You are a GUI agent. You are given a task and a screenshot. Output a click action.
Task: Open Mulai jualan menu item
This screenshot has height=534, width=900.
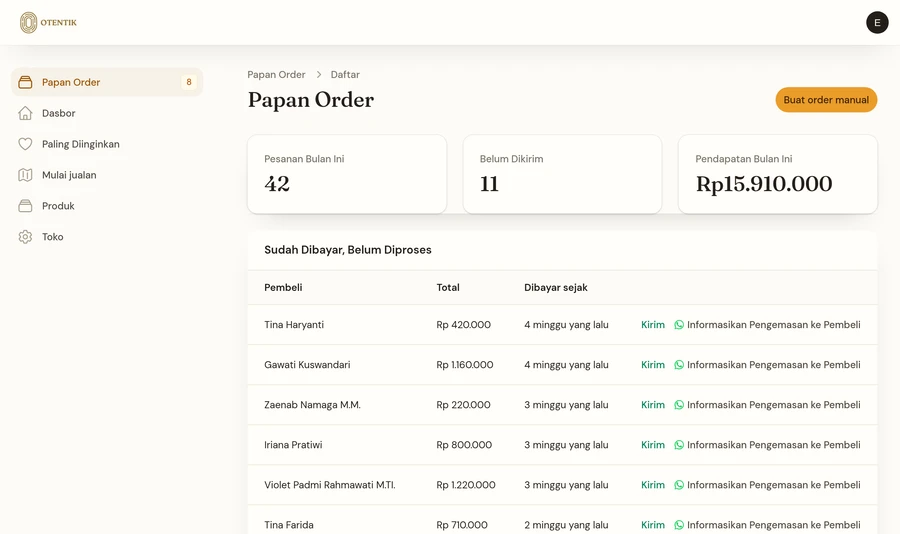(107, 175)
